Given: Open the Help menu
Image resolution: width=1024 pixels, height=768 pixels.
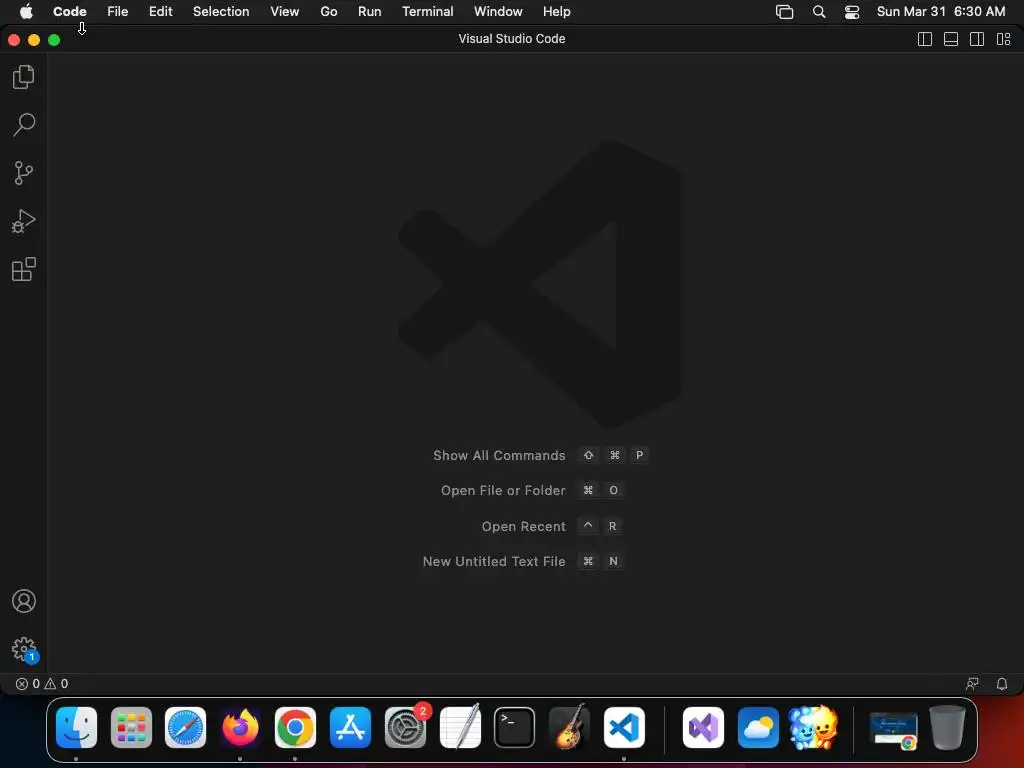Looking at the screenshot, I should coord(556,12).
